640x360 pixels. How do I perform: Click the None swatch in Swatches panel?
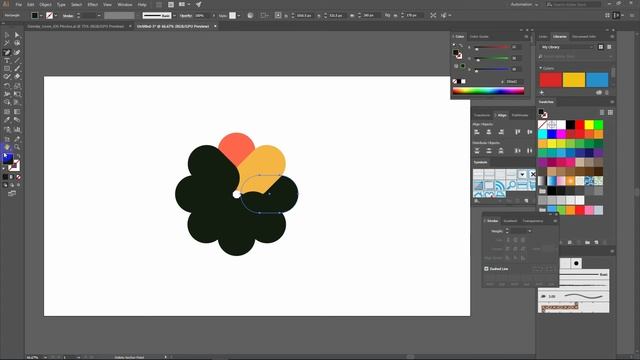542,124
